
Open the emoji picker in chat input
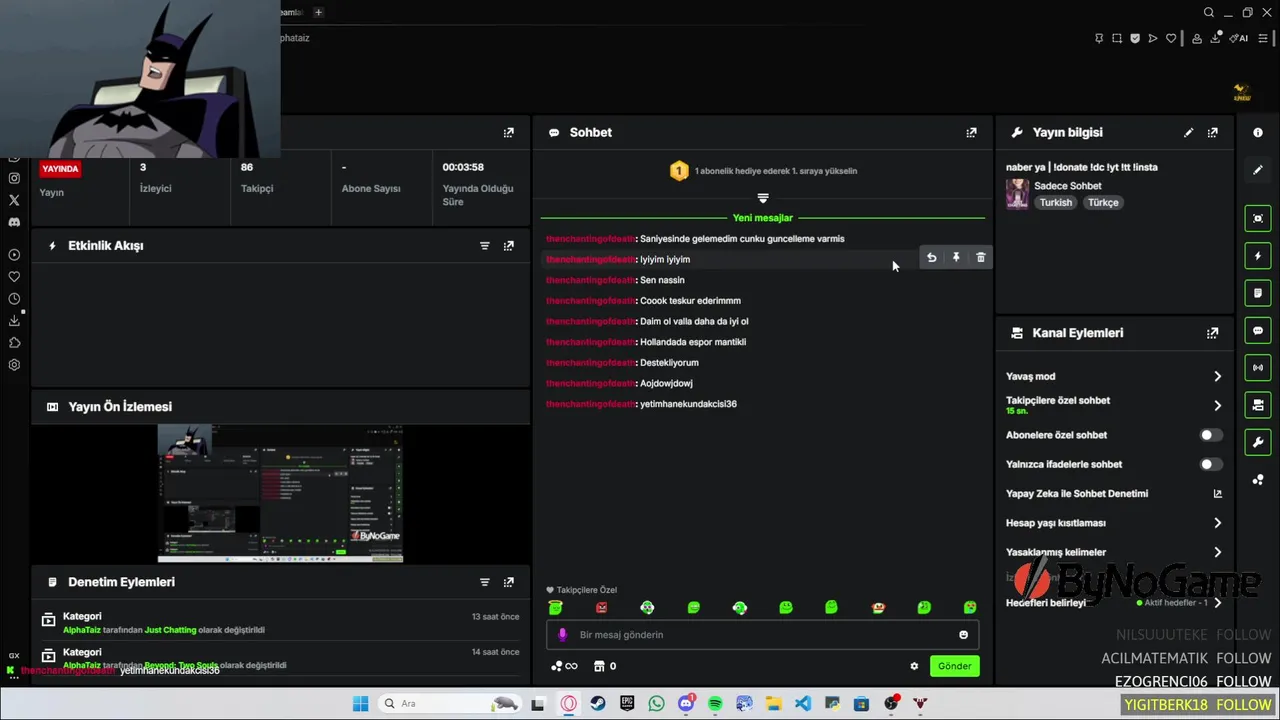coord(964,635)
